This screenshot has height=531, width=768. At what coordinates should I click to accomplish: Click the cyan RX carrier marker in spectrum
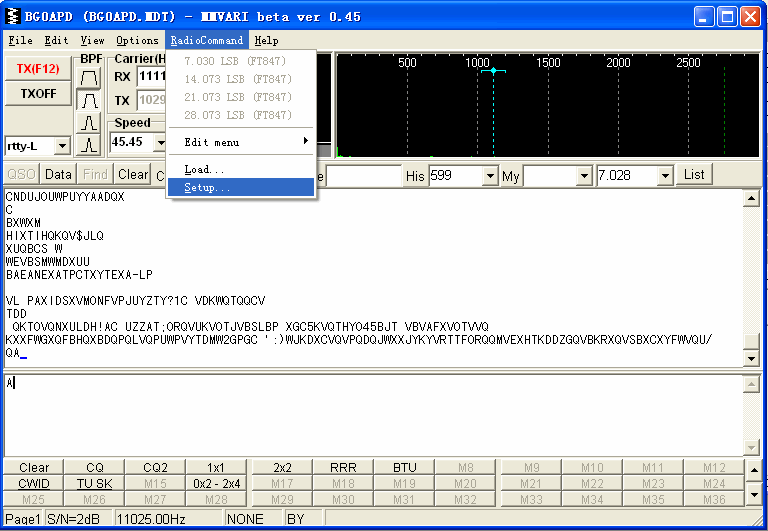(493, 71)
